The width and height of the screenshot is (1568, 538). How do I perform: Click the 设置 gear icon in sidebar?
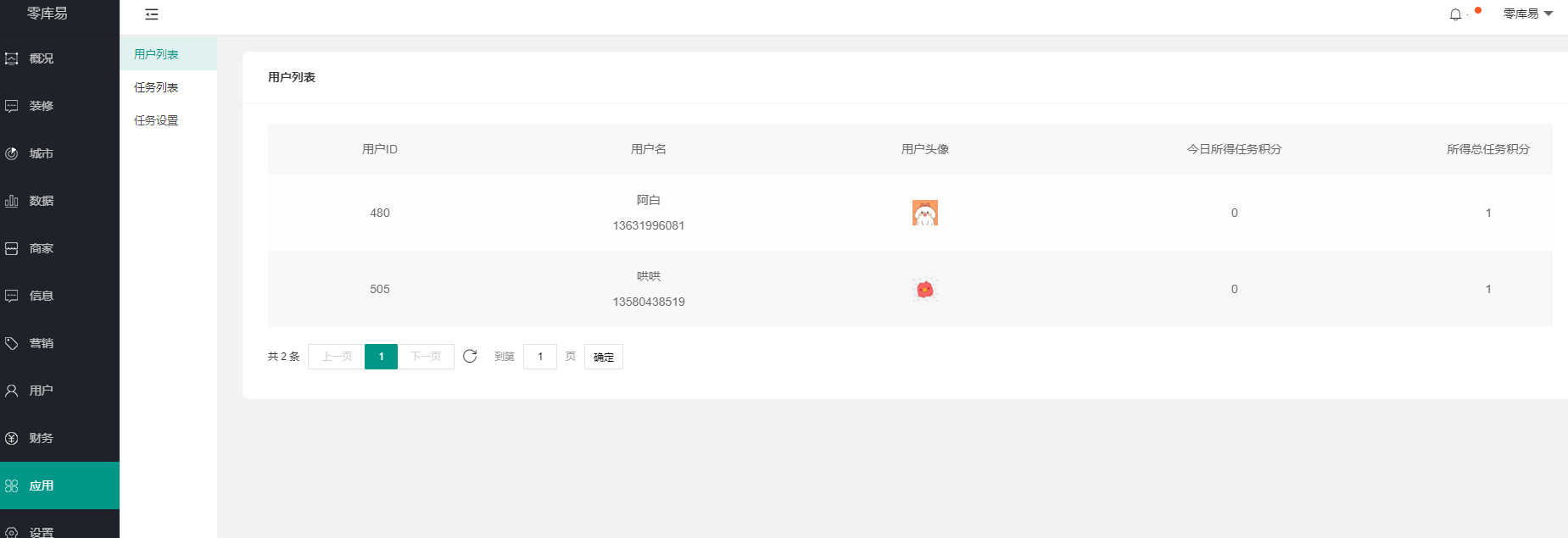tap(12, 533)
